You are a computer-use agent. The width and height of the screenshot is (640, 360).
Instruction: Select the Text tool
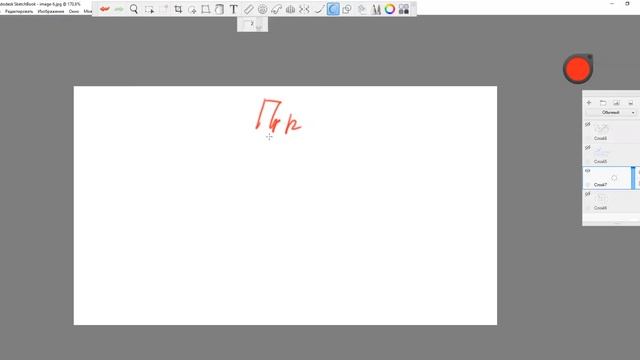pyautogui.click(x=233, y=9)
